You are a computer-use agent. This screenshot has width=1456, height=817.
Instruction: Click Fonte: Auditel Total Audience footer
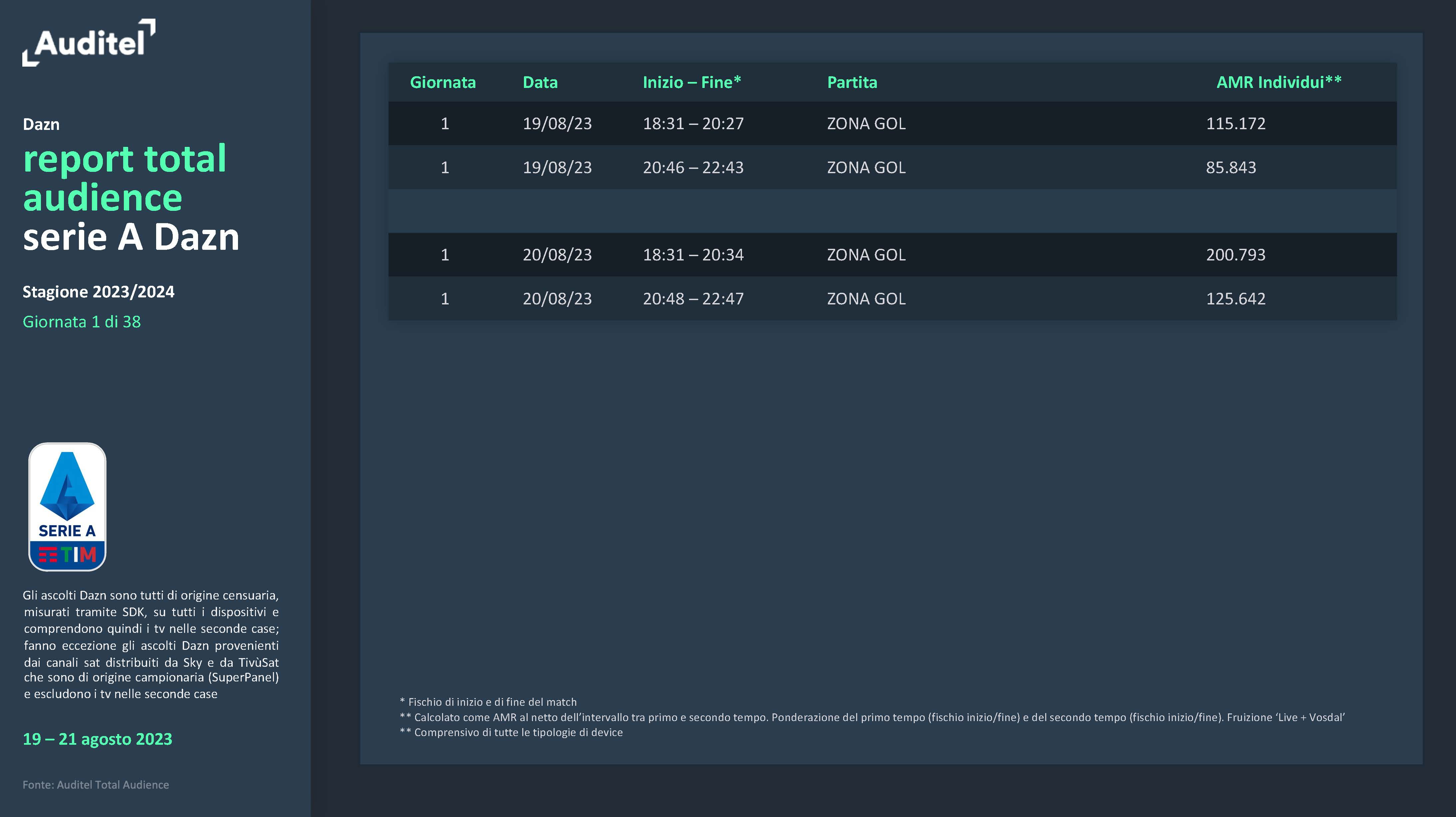[96, 785]
